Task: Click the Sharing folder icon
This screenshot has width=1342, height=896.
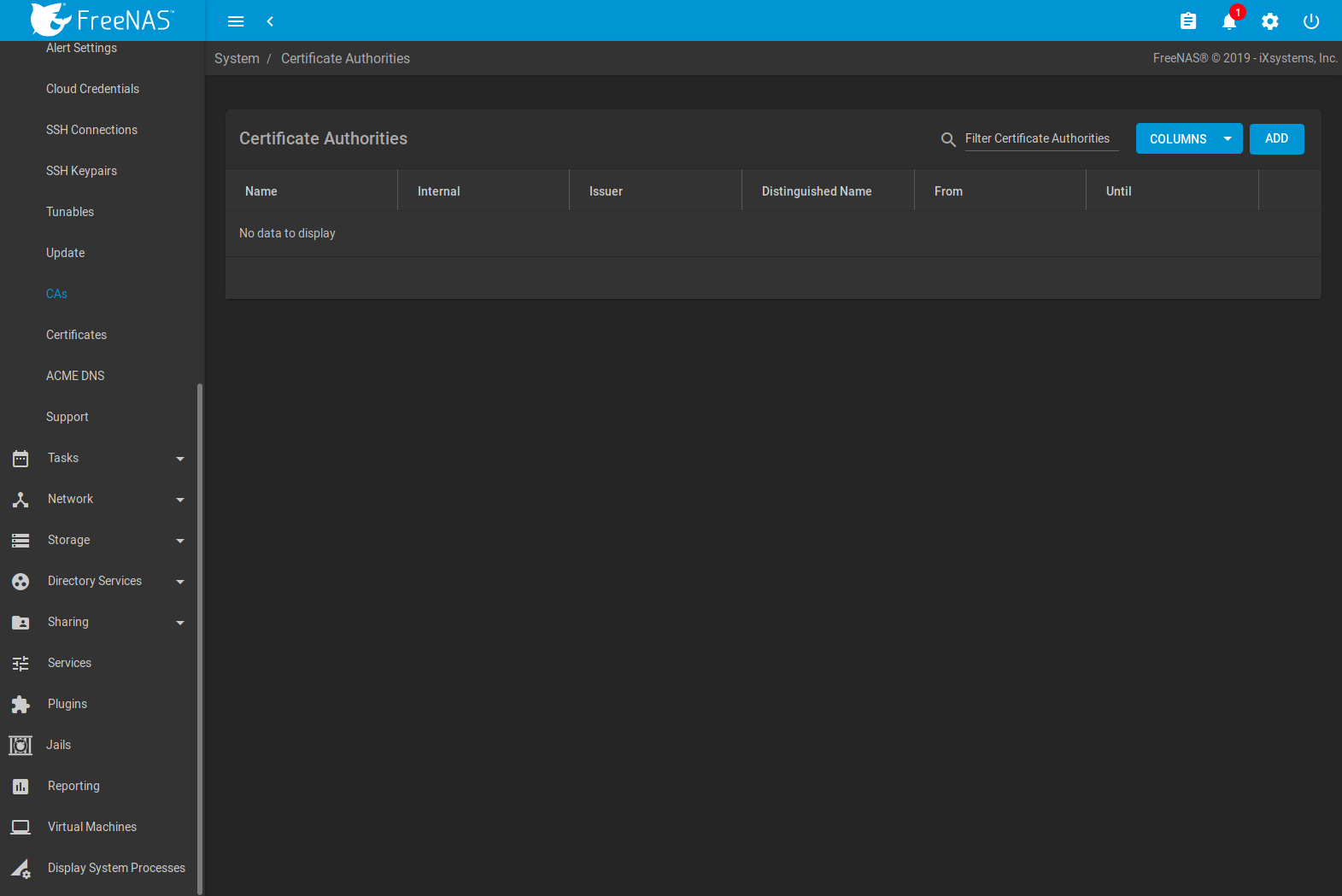Action: coord(21,623)
